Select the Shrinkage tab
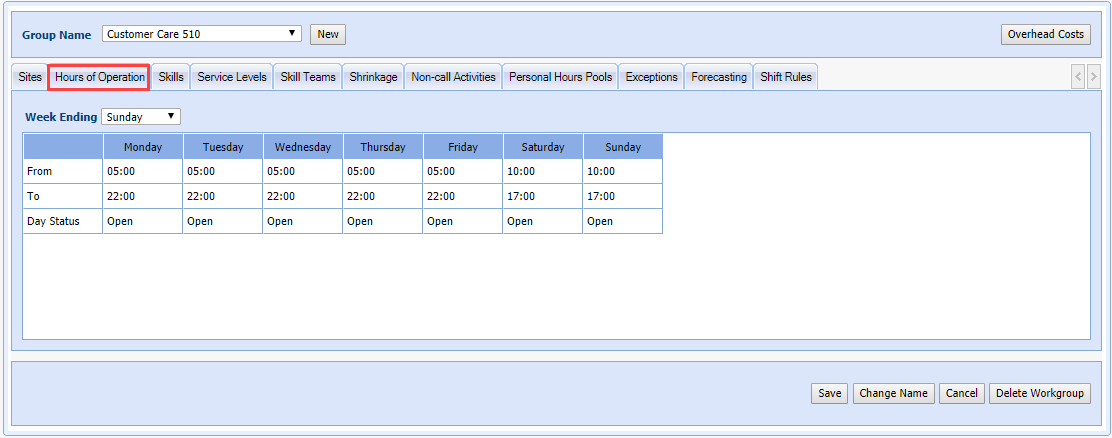 pos(373,77)
